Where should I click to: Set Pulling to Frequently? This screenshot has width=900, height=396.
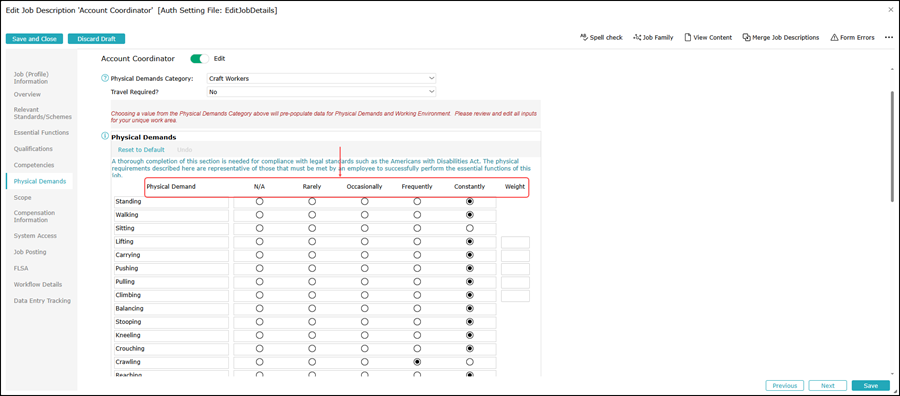(x=417, y=282)
